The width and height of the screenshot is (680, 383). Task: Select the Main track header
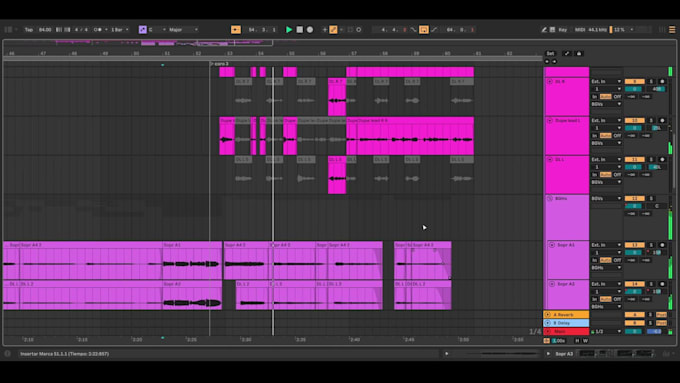(566, 331)
